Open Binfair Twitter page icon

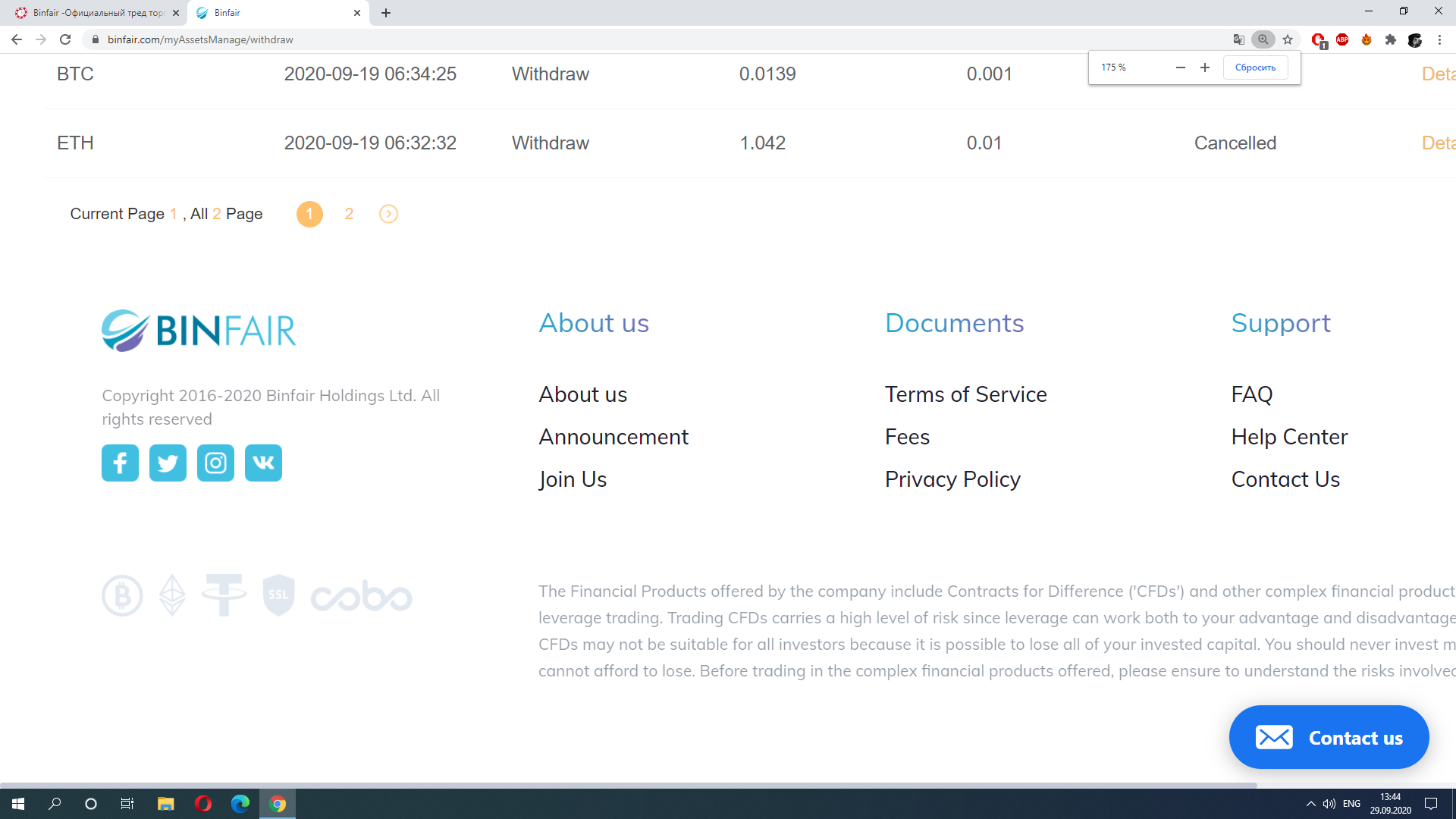click(168, 463)
